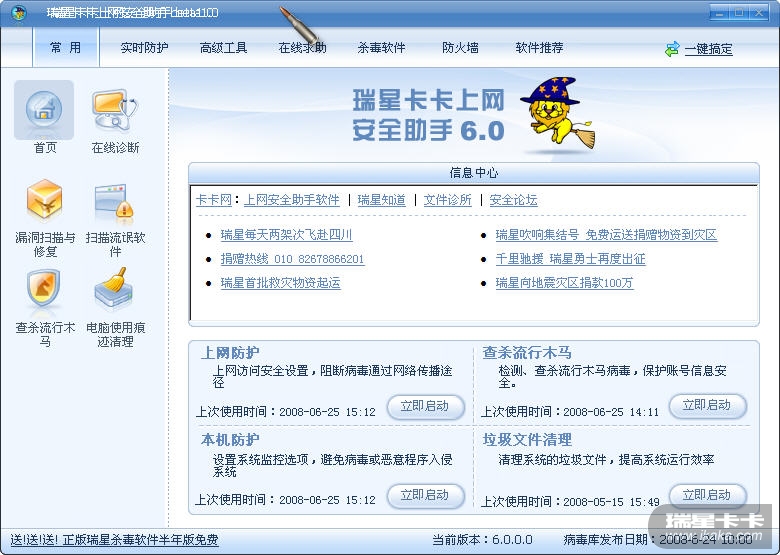Screen dimensions: 780x555
Task: Click the 信息中心 panel header
Action: (474, 173)
